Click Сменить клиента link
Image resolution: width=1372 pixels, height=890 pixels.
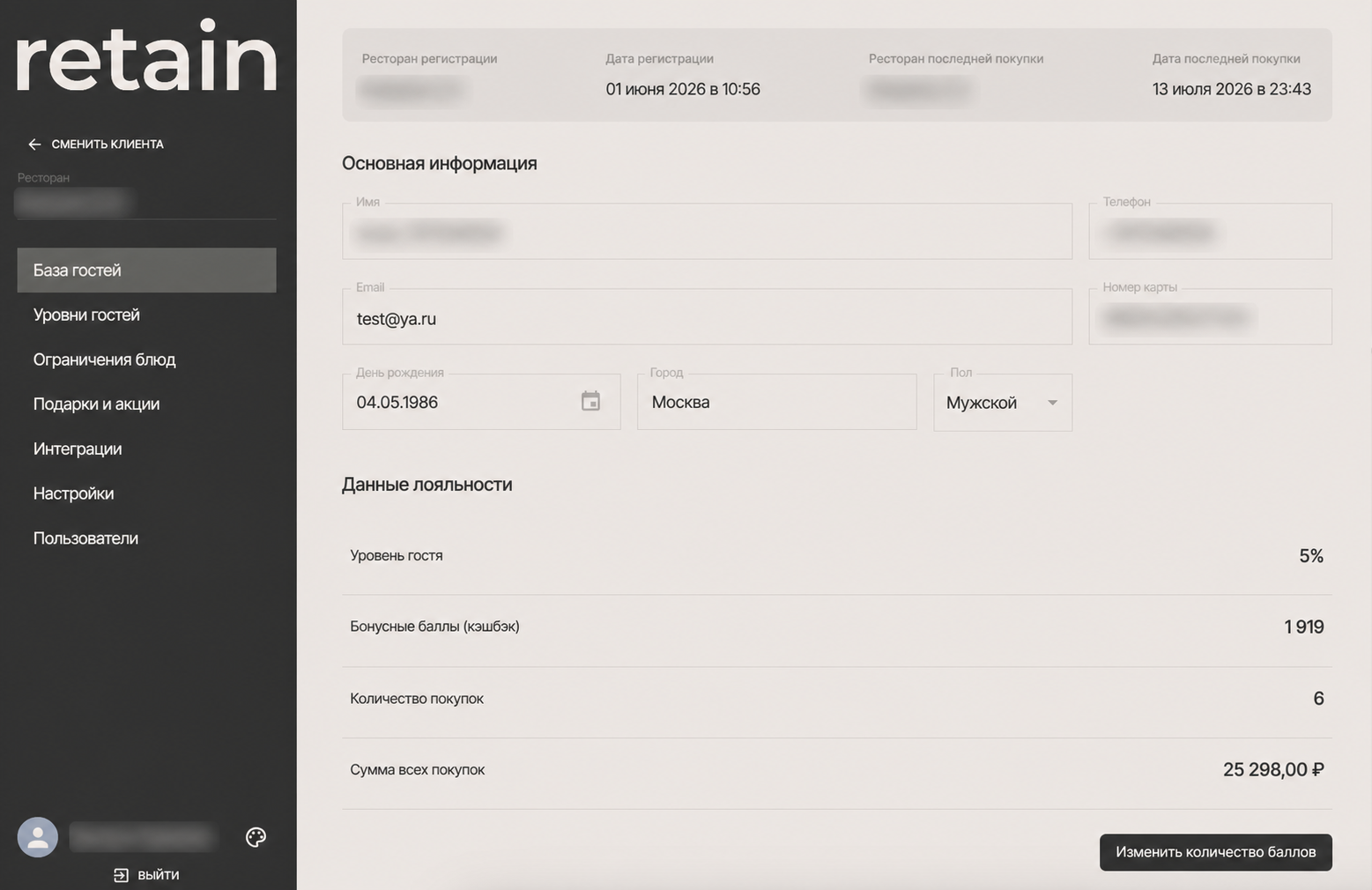click(x=108, y=145)
